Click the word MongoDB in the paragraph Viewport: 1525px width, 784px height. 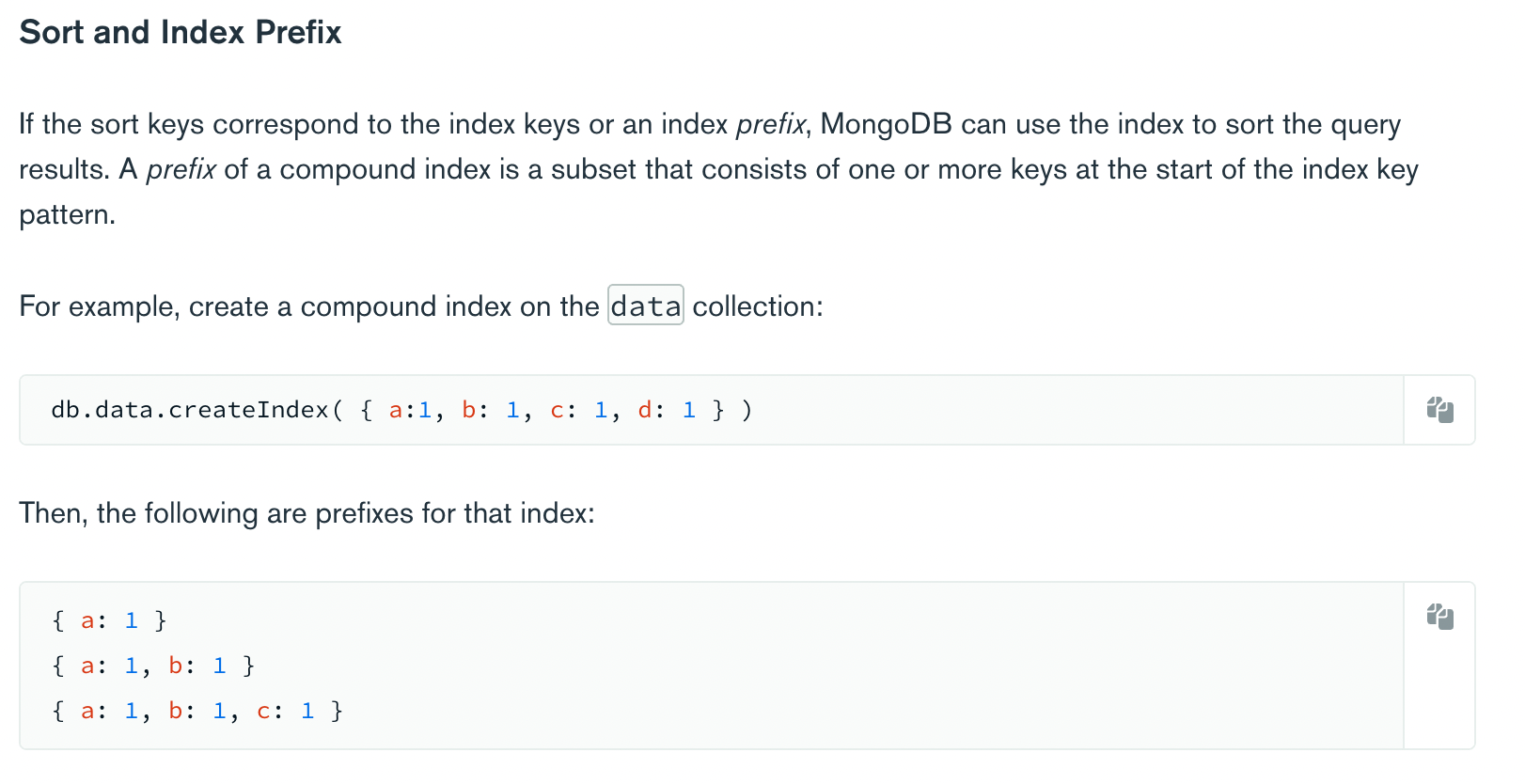[886, 124]
